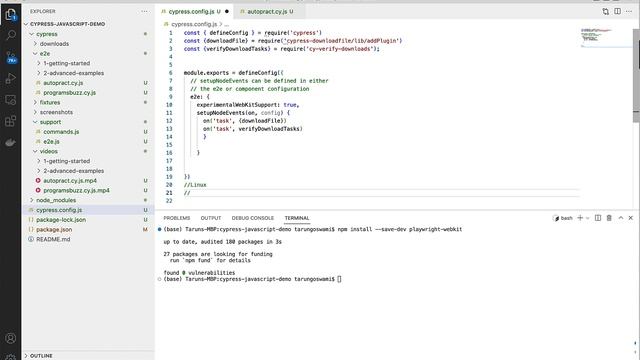
Task: Open terminal launch profile dropdown arrow
Action: click(x=588, y=218)
